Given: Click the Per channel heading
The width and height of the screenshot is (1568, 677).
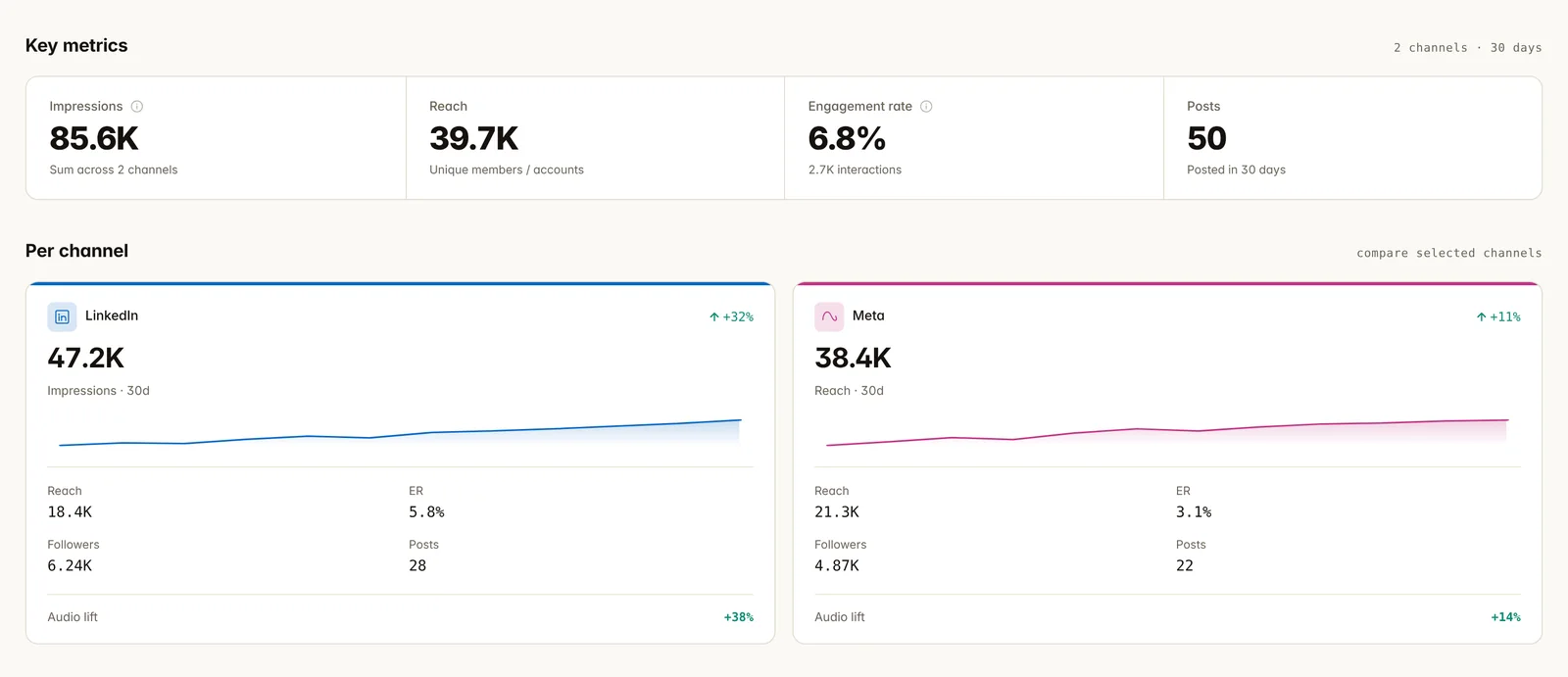Looking at the screenshot, I should pyautogui.click(x=76, y=251).
